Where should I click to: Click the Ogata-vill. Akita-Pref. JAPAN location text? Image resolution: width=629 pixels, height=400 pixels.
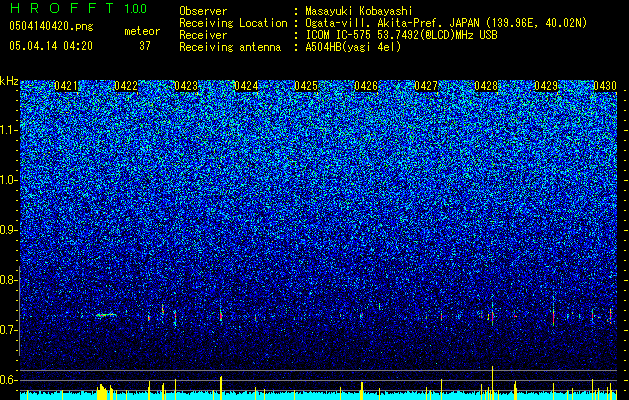446,23
